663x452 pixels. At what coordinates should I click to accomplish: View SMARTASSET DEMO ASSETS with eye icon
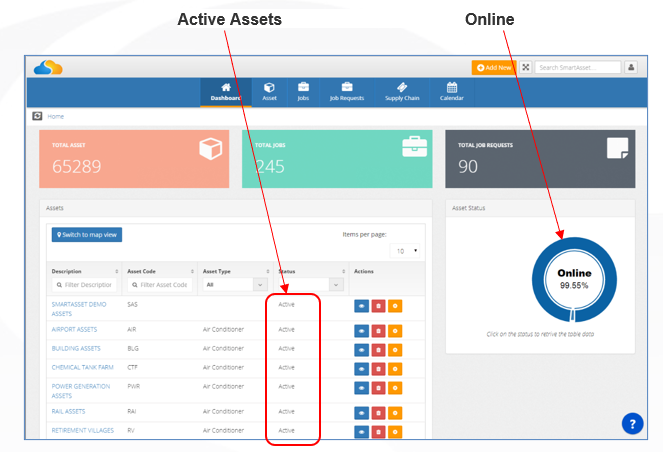click(362, 306)
